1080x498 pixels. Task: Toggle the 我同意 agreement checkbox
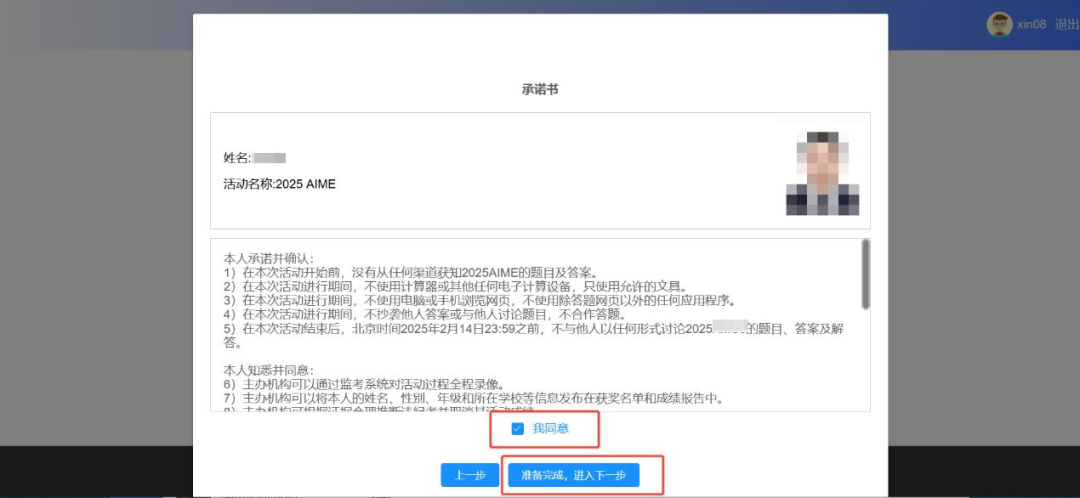coord(517,428)
